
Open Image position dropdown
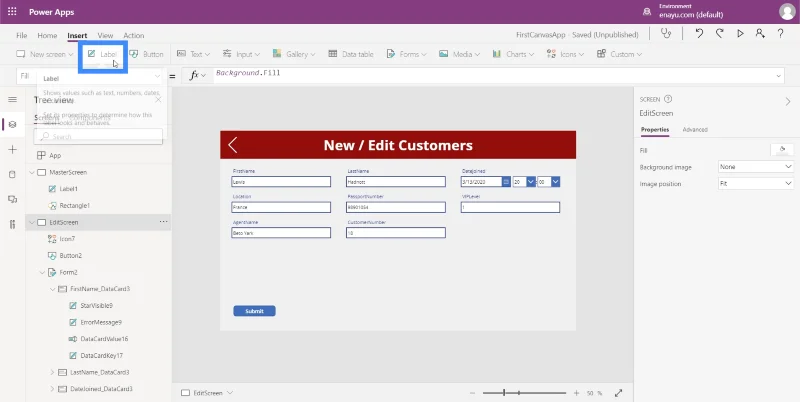(756, 184)
